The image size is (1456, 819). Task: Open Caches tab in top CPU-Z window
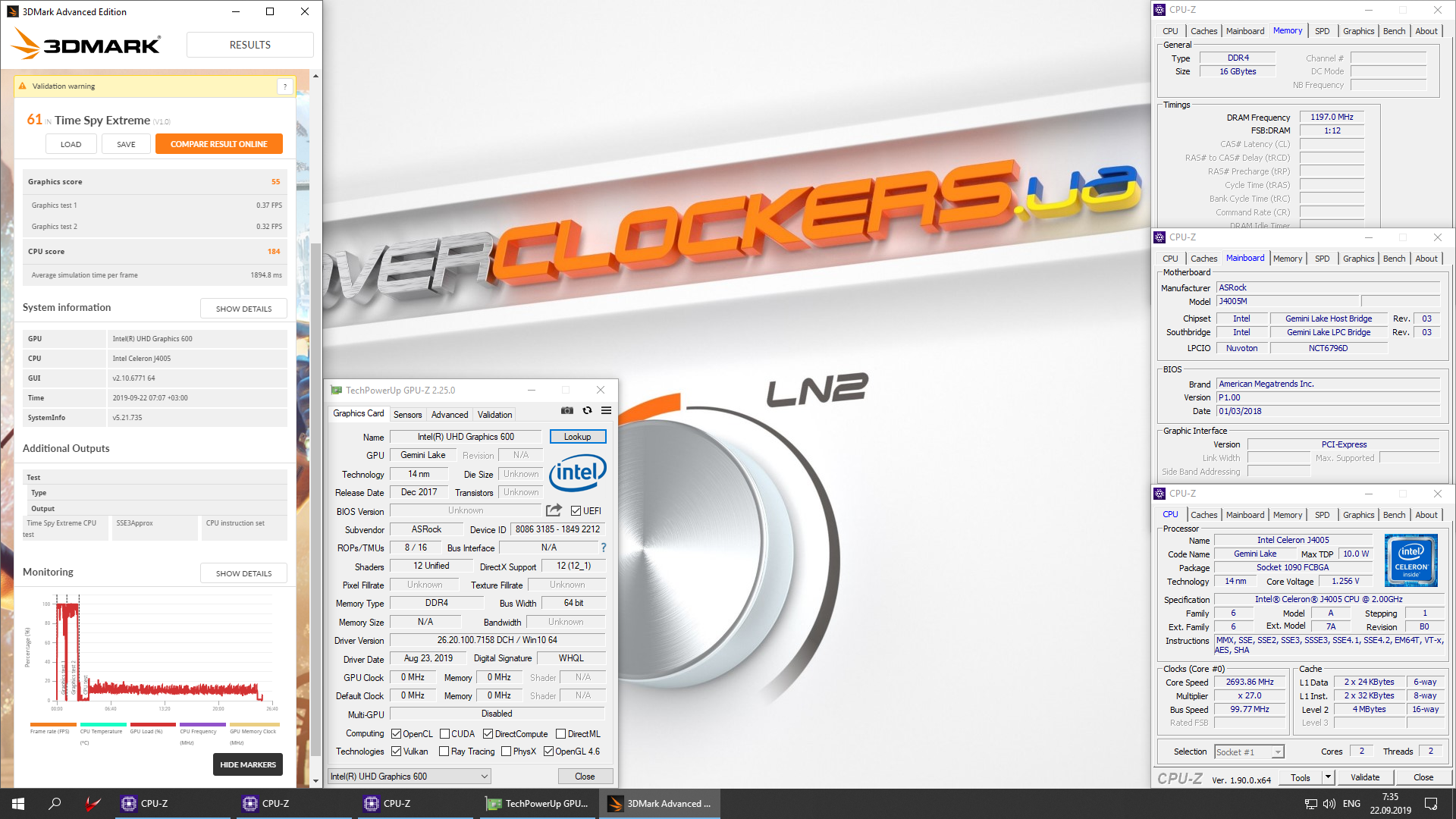click(x=1203, y=31)
